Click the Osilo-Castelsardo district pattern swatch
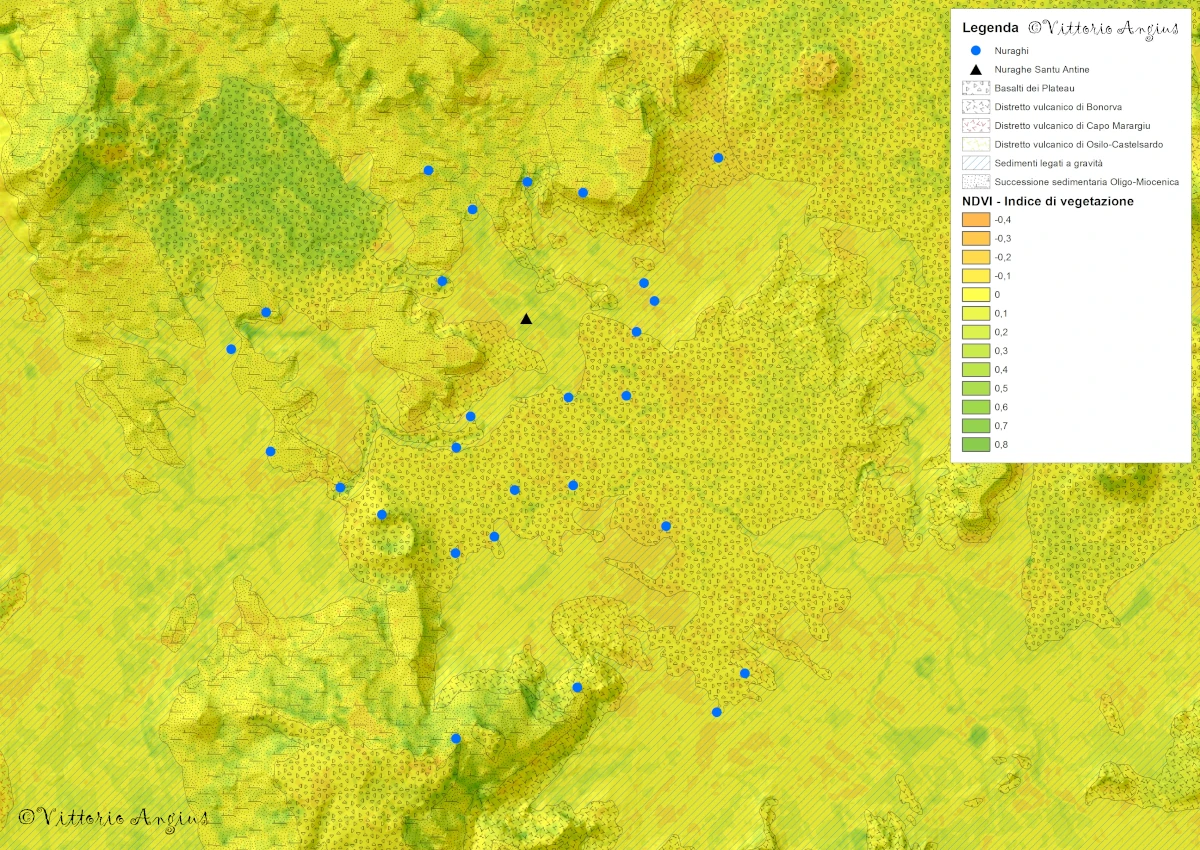This screenshot has width=1200, height=850. (x=974, y=144)
